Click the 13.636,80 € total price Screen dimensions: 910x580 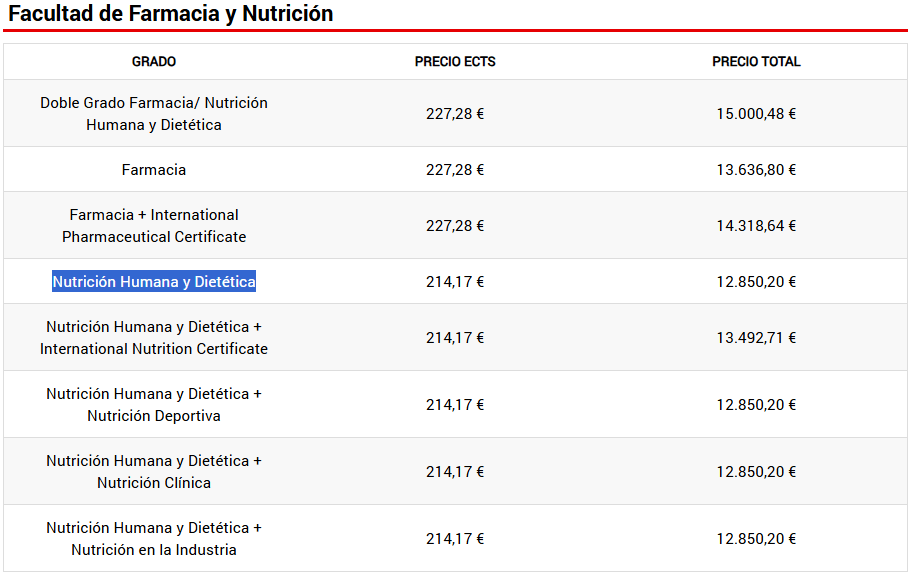(756, 170)
